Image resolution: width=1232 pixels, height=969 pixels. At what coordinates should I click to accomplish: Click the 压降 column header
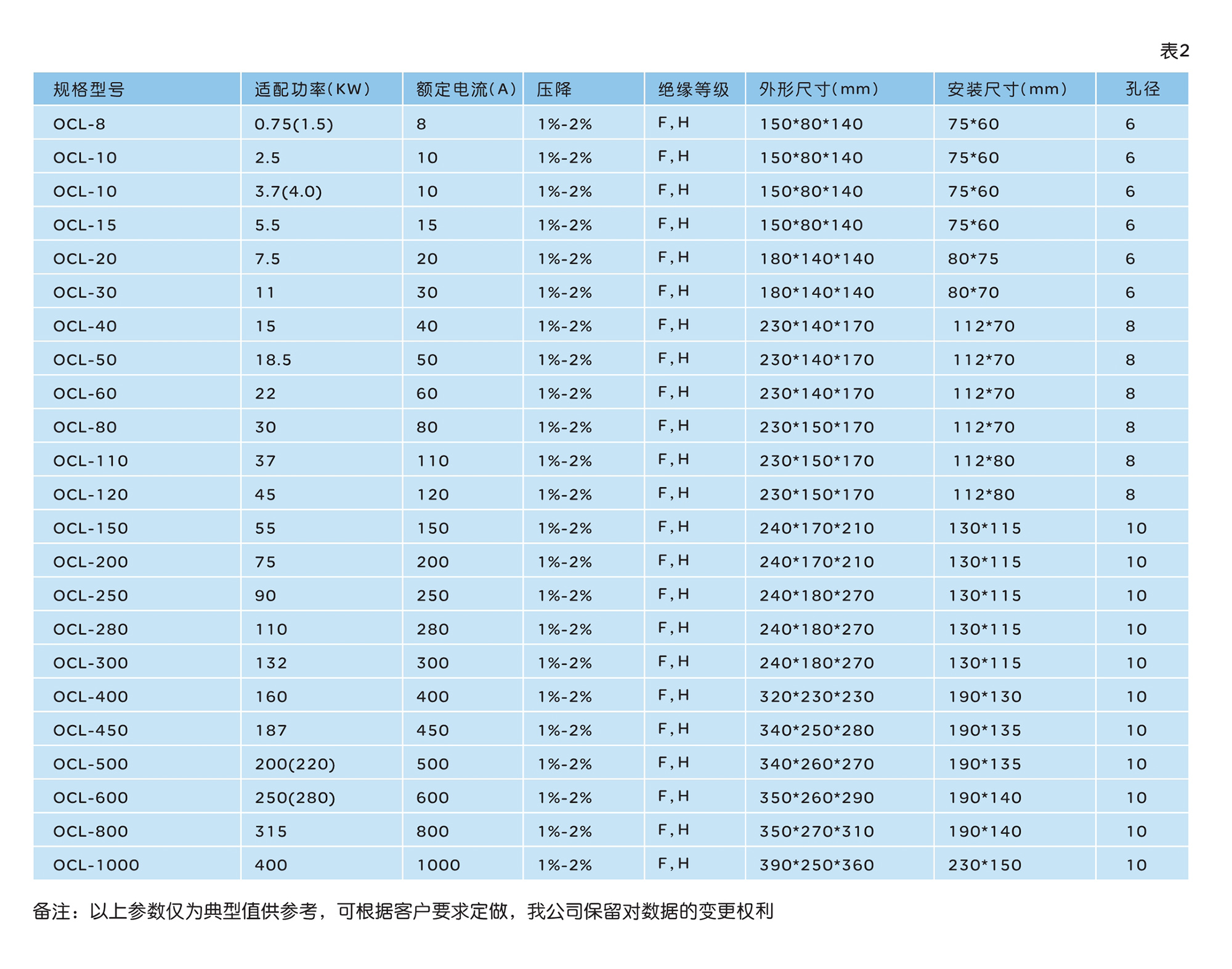tap(554, 89)
